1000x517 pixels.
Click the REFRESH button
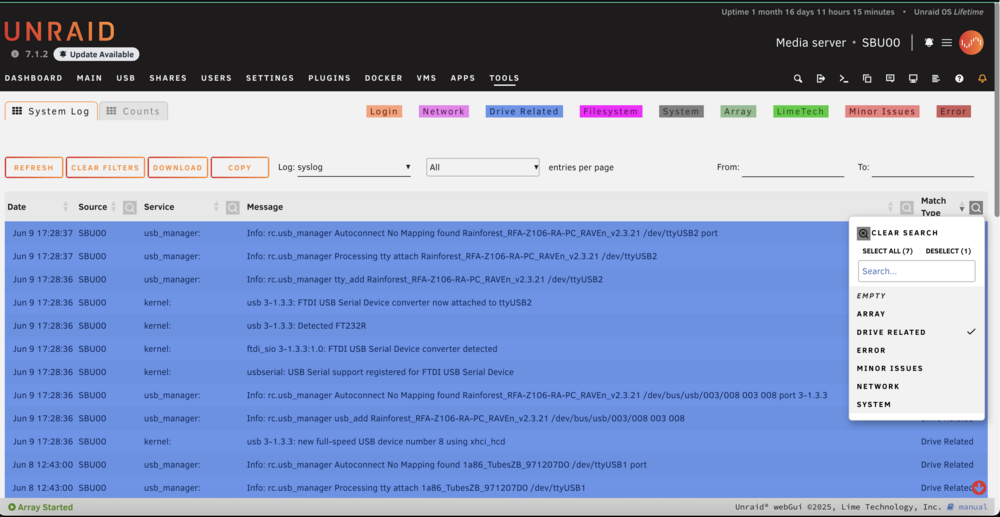[34, 168]
